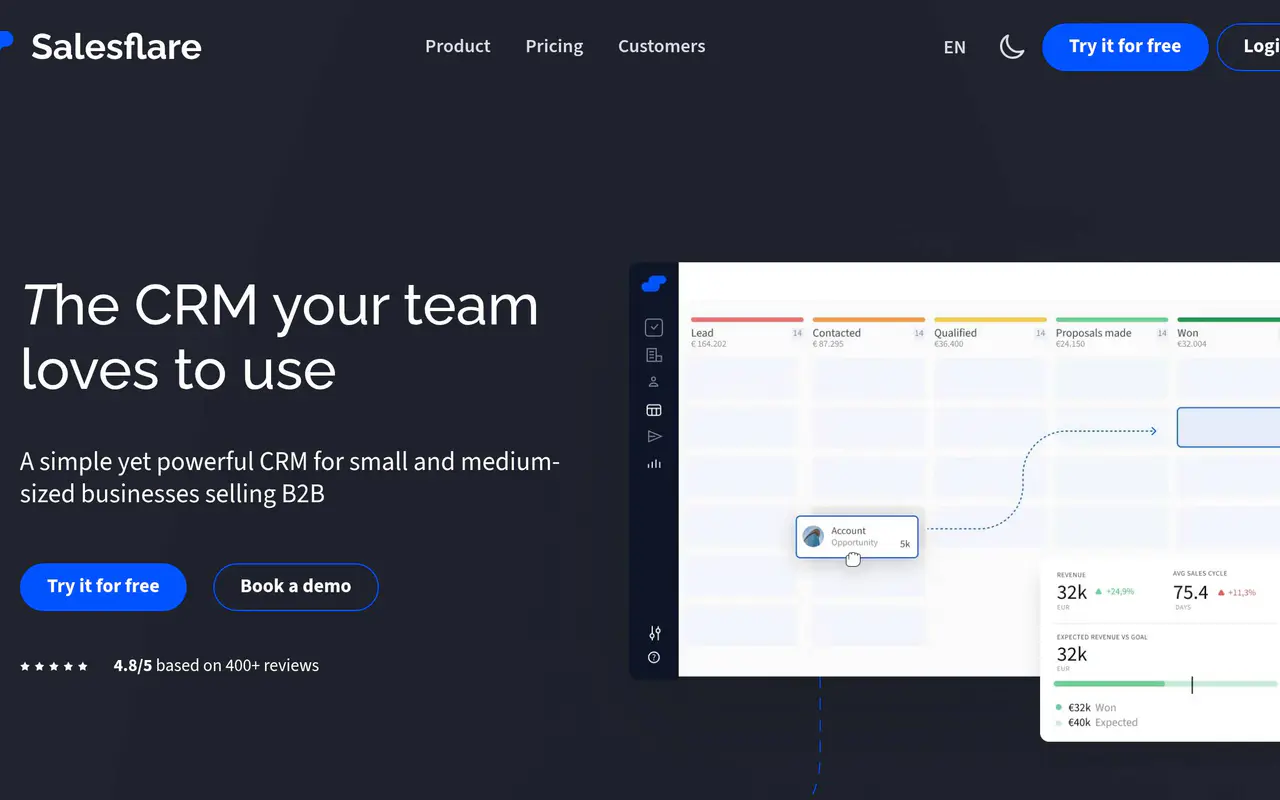
Task: Open the EN language selector
Action: pyautogui.click(x=955, y=47)
